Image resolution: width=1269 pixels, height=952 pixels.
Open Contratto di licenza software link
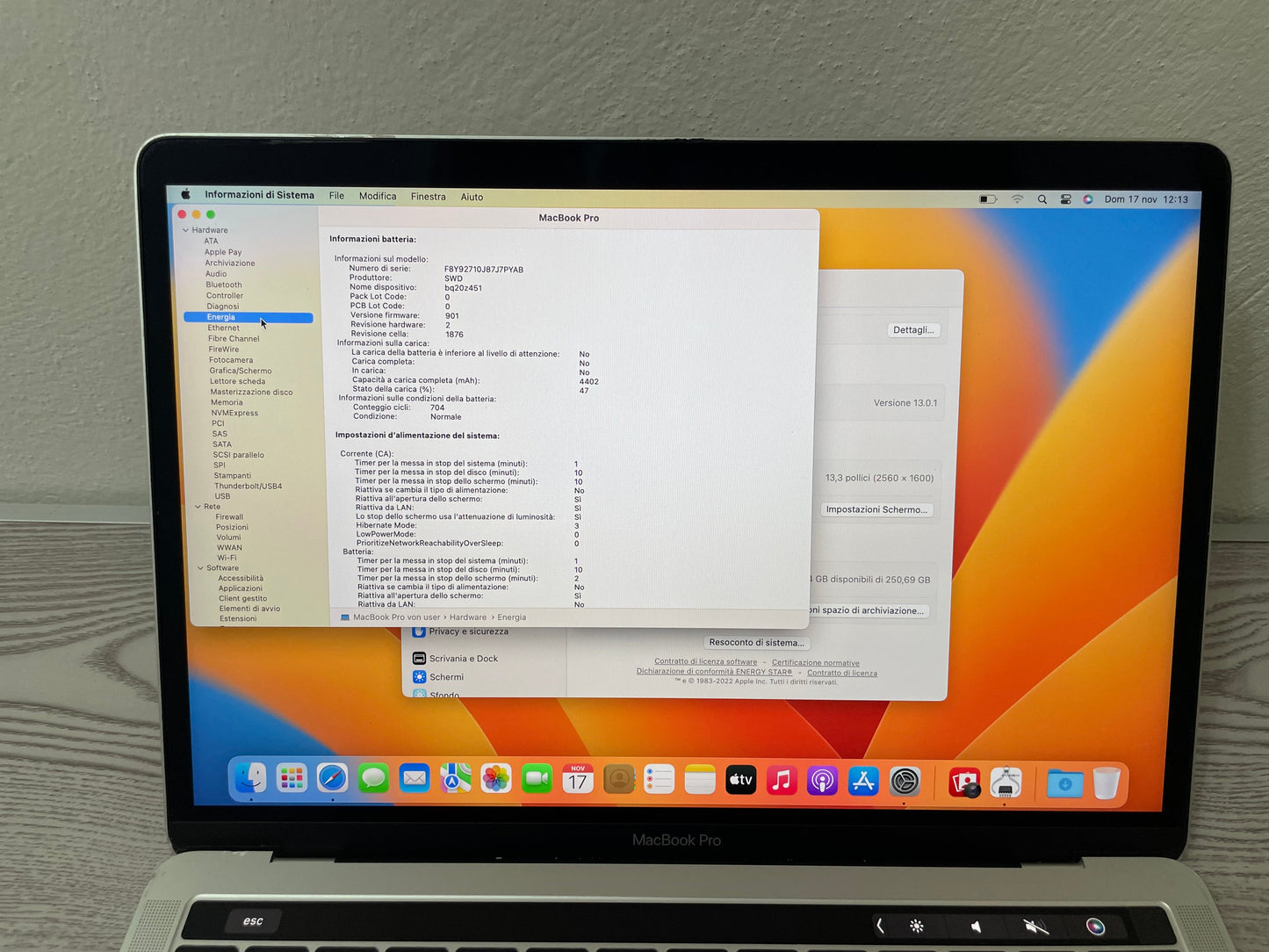(x=705, y=661)
